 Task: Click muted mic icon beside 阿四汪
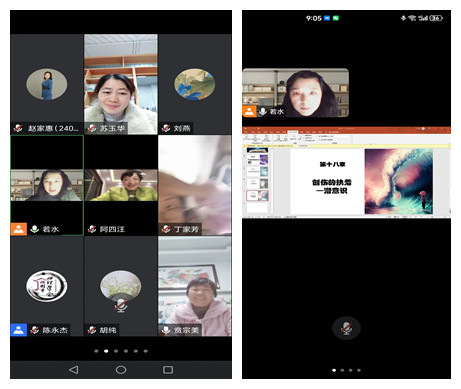[x=92, y=229]
